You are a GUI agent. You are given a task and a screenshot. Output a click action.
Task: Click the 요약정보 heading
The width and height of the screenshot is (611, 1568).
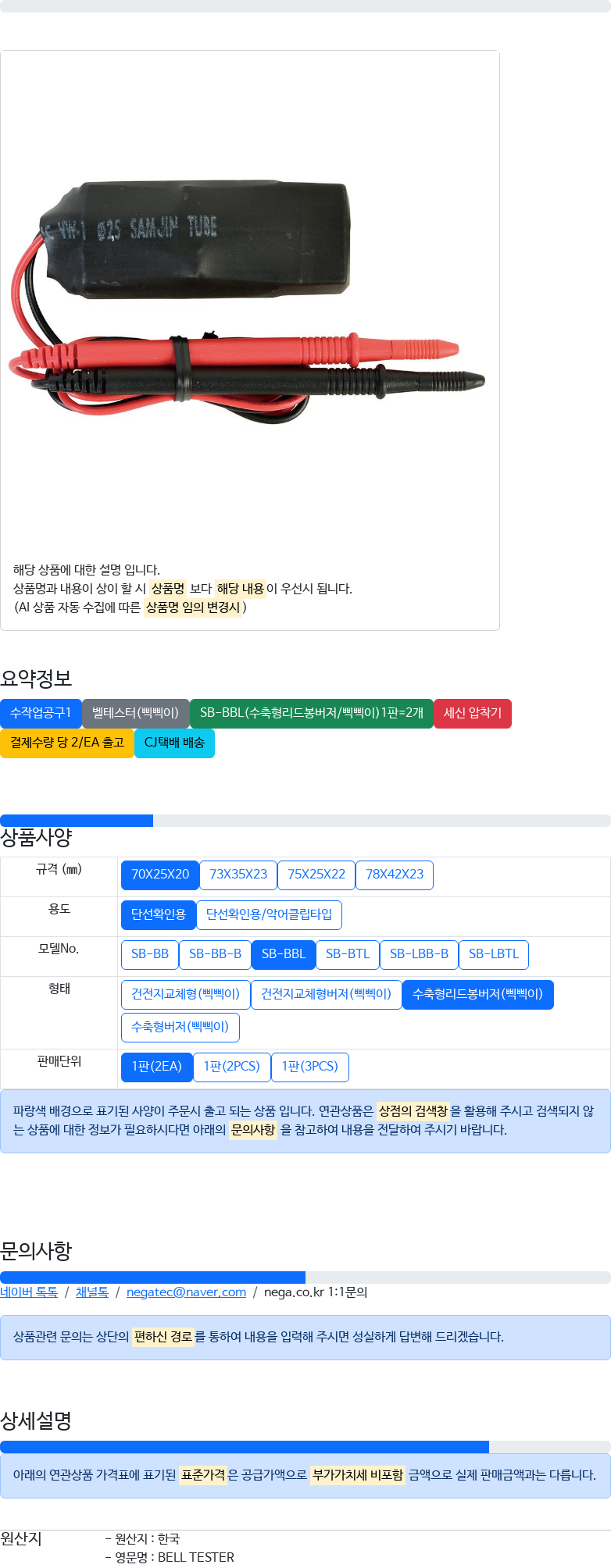(x=36, y=678)
